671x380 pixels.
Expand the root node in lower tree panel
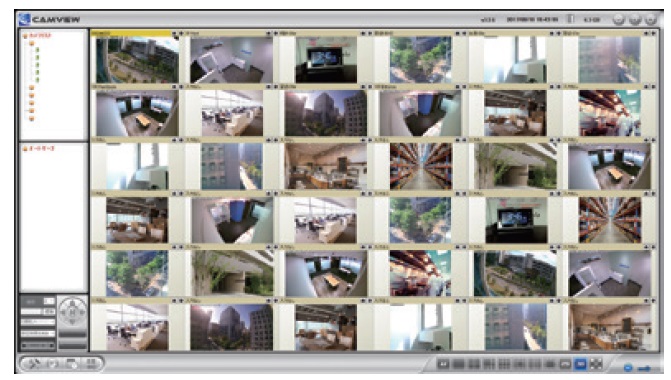point(25,148)
